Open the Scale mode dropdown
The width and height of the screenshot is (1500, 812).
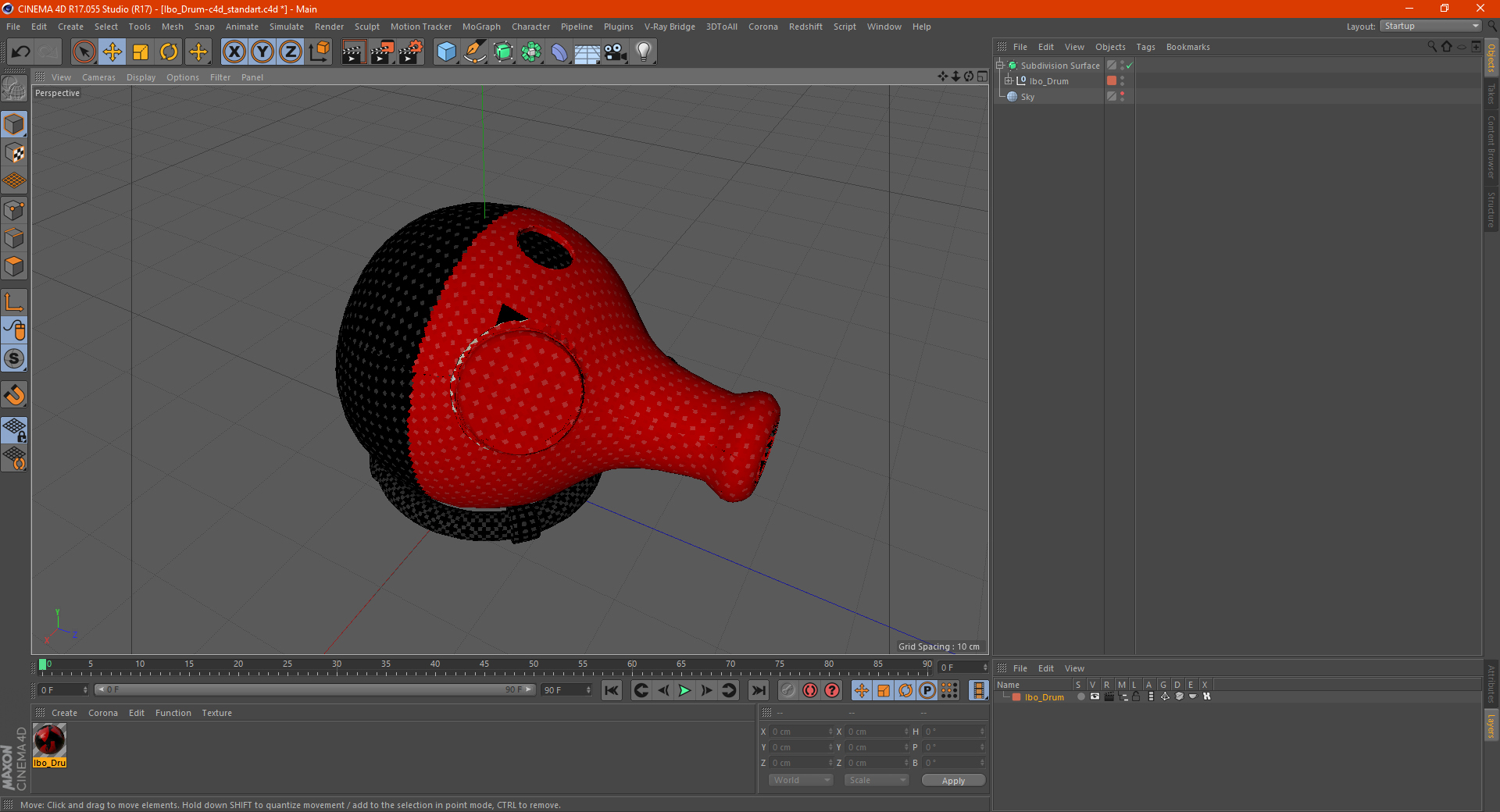point(877,780)
